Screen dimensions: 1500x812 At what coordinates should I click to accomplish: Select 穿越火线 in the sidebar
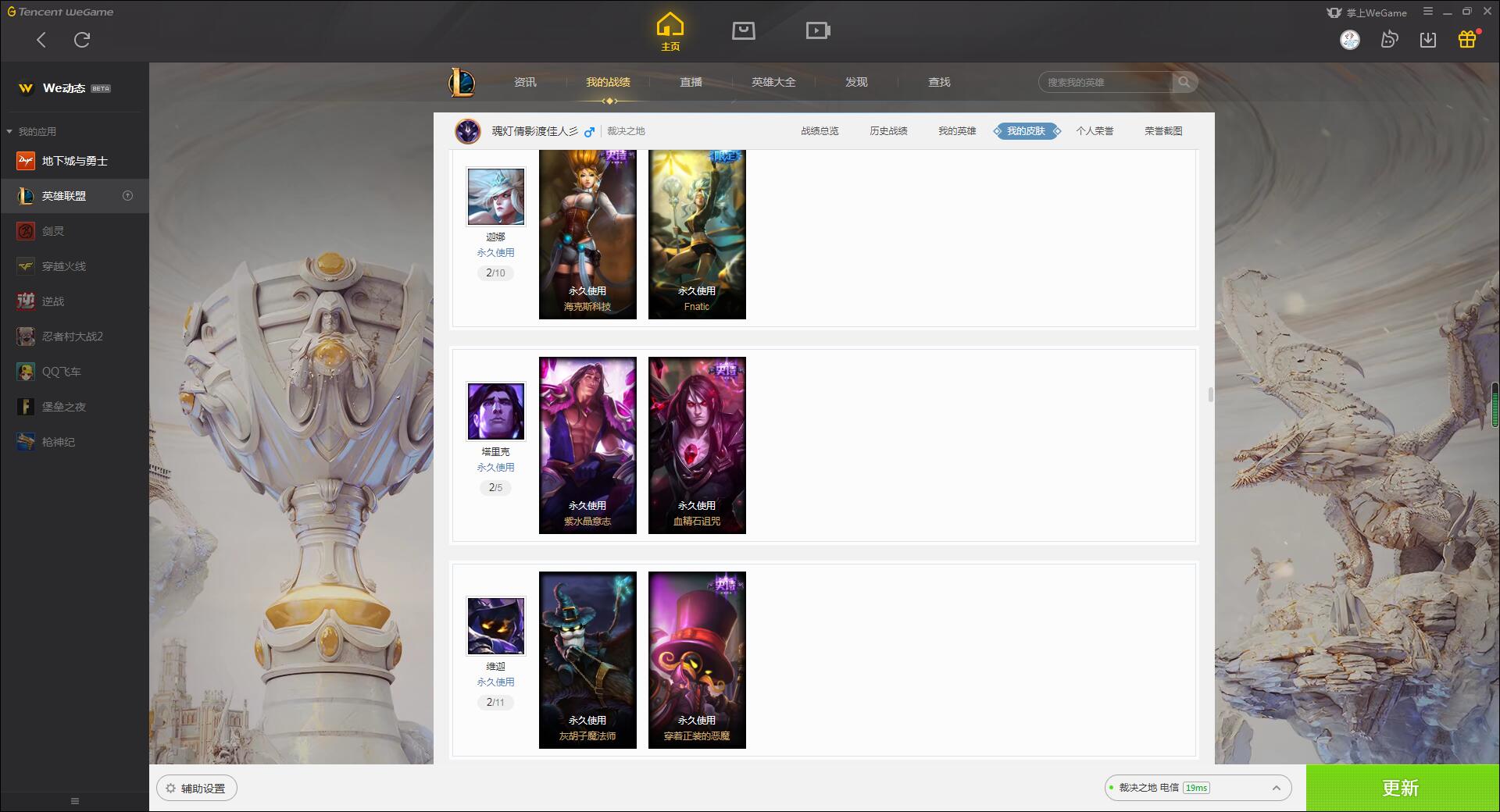click(74, 266)
